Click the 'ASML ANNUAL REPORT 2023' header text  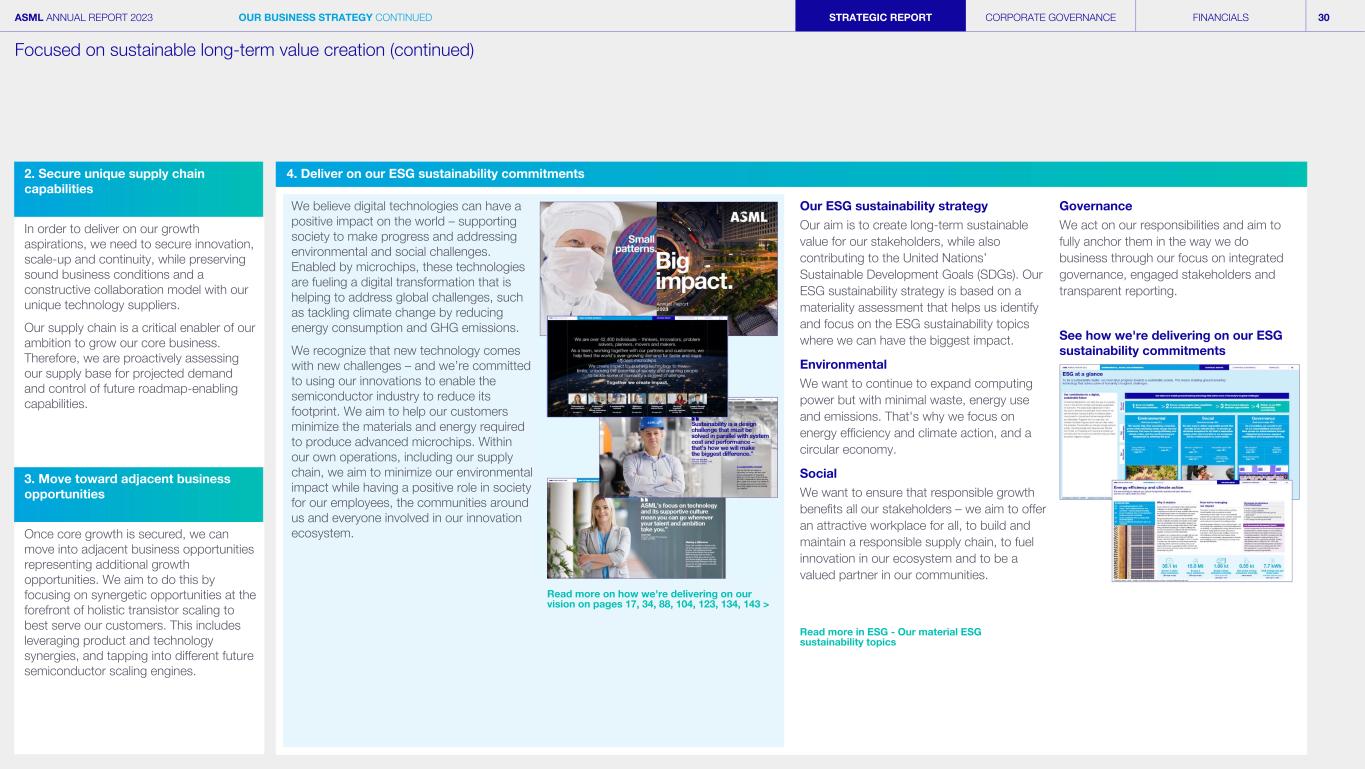[x=83, y=17]
